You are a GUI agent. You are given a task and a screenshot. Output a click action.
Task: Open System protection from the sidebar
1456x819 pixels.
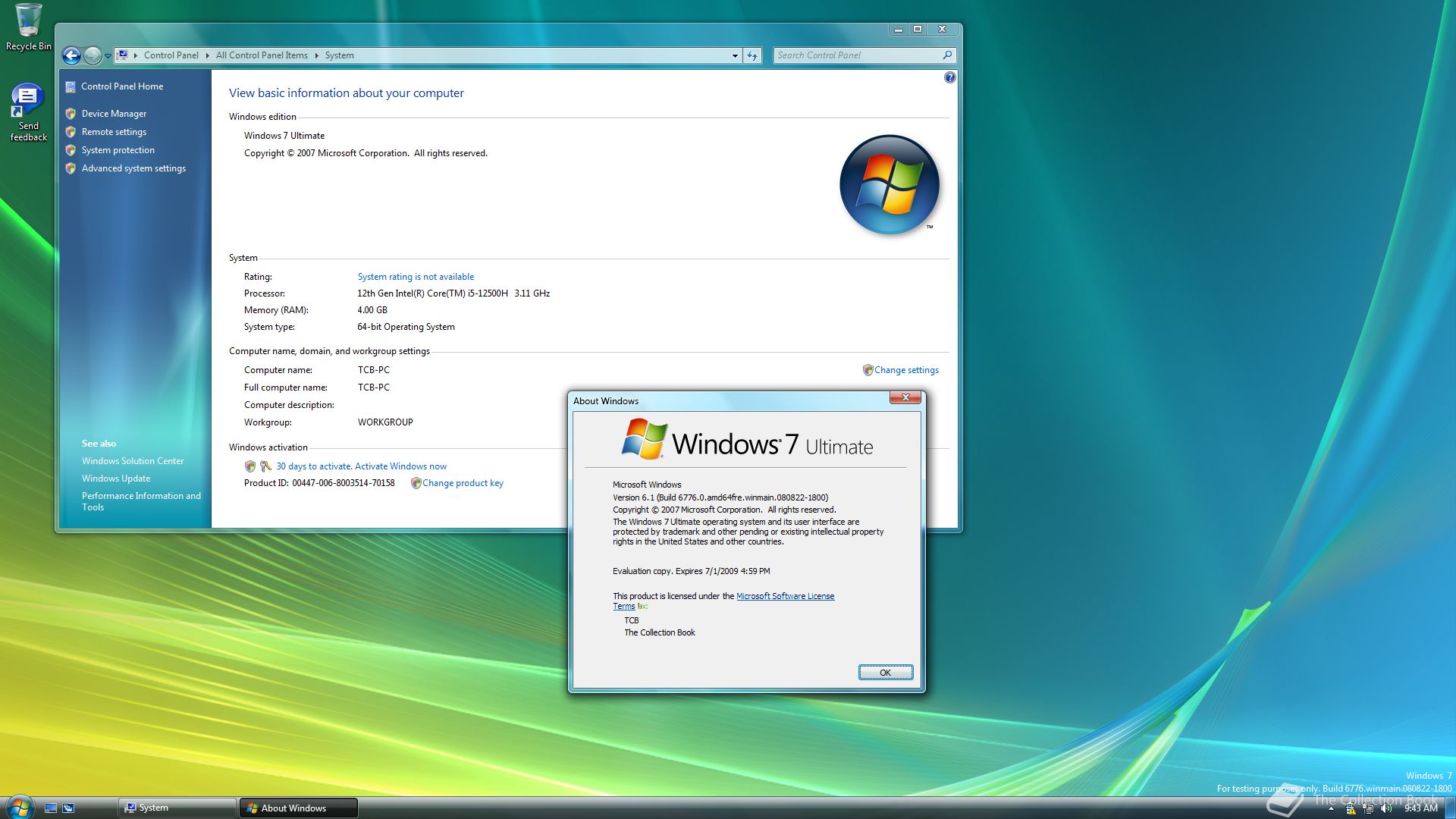(118, 150)
